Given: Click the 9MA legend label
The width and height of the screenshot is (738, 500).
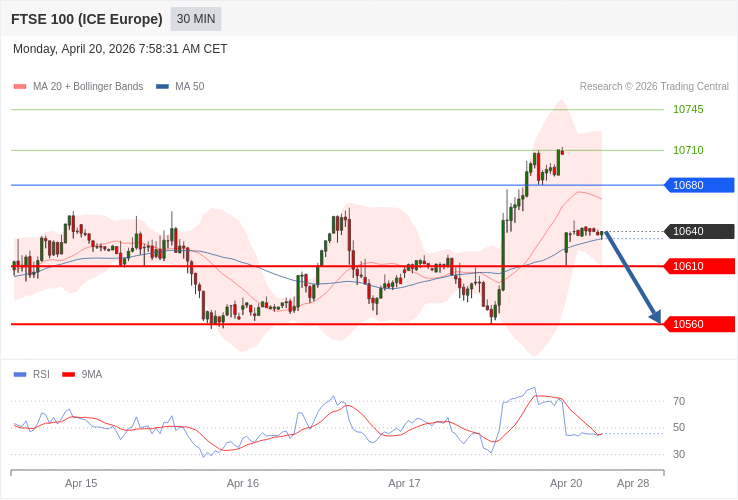Looking at the screenshot, I should (x=92, y=375).
